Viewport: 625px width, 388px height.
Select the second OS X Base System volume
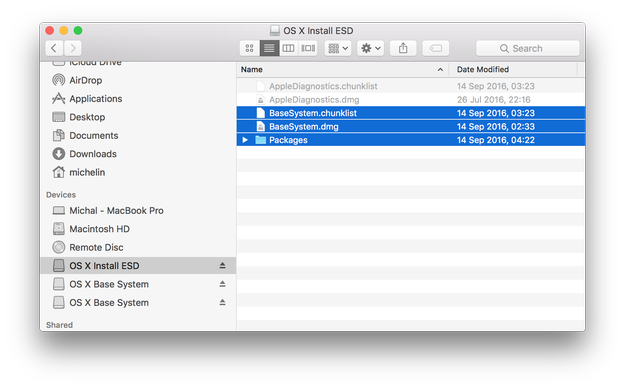pos(138,302)
